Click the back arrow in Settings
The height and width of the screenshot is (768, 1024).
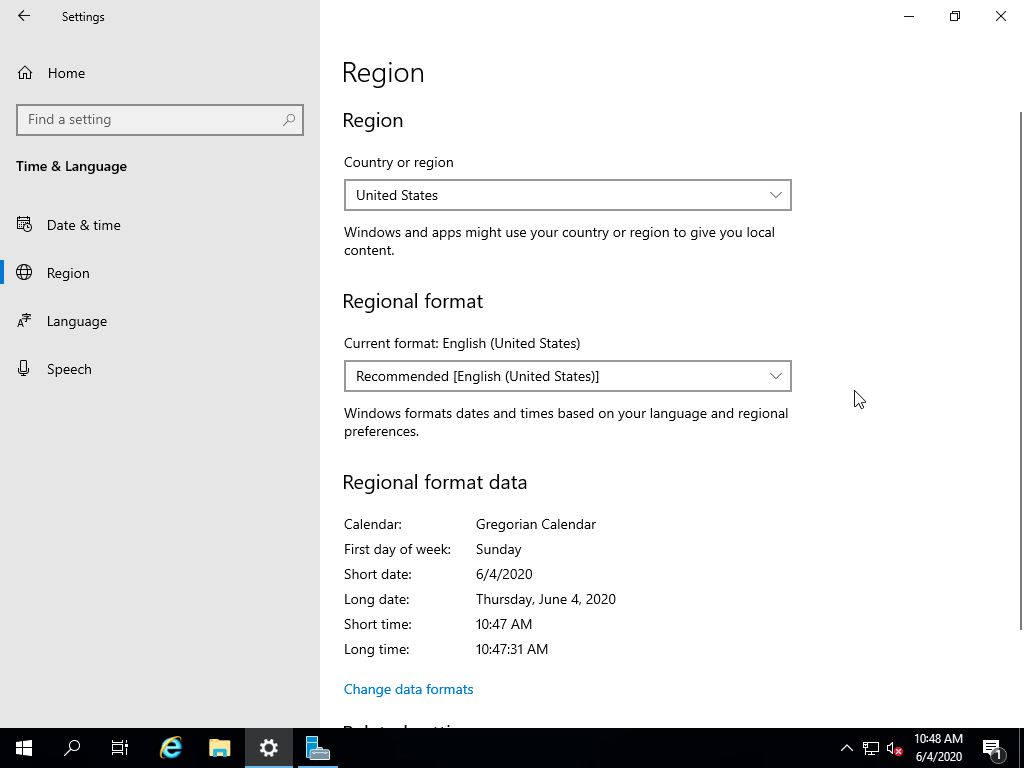(24, 16)
